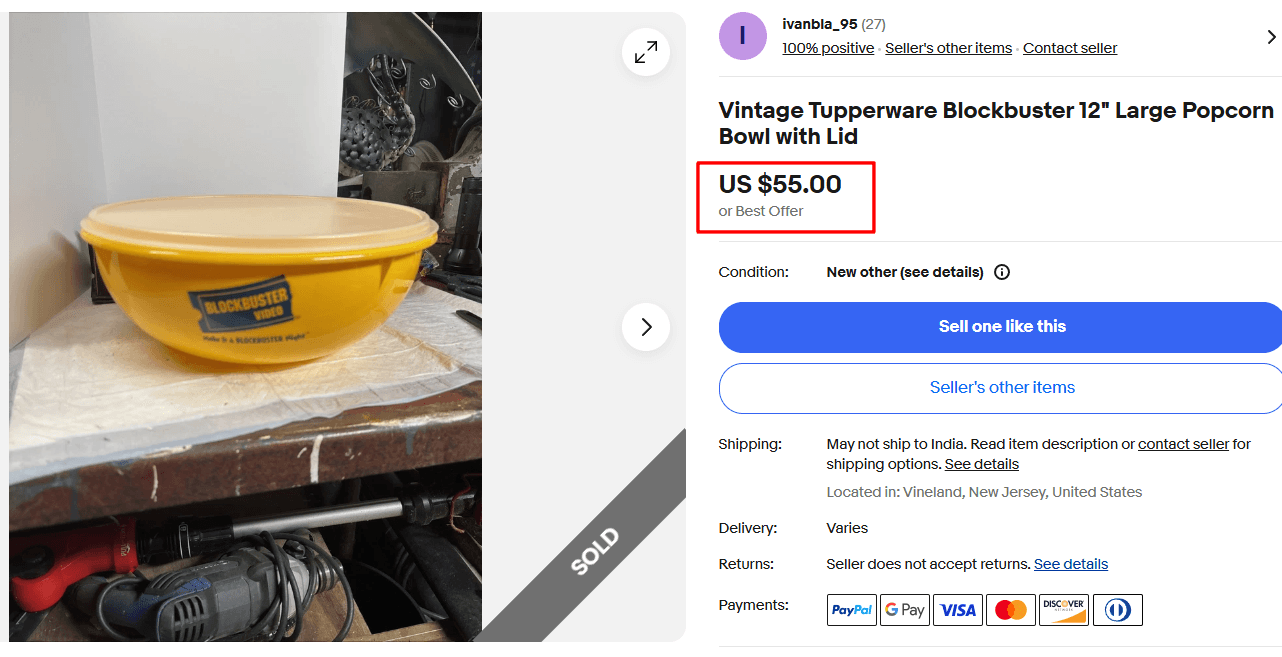This screenshot has height=657, width=1282.
Task: Click the chevron beside the seller info
Action: coord(1271,36)
